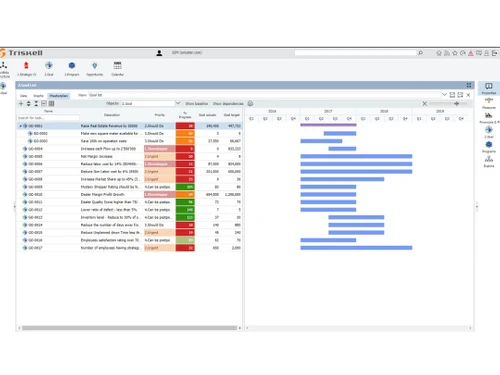The width and height of the screenshot is (500, 375).
Task: Click Inventory level description cell
Action: tap(110, 217)
